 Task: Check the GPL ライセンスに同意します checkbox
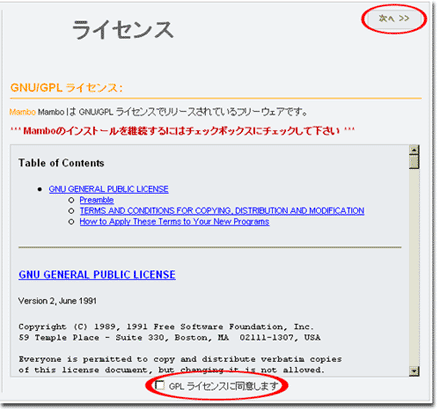(160, 385)
